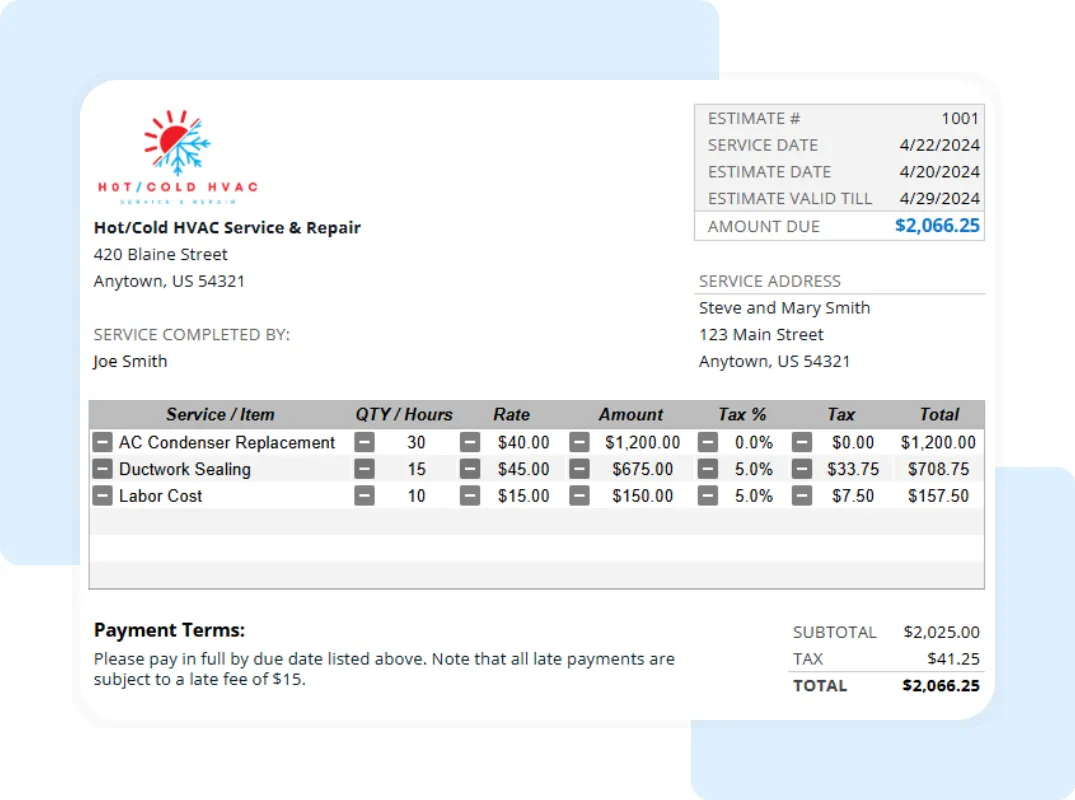Select the SERVICE DATE 4/22/2024
1075x800 pixels.
point(938,145)
